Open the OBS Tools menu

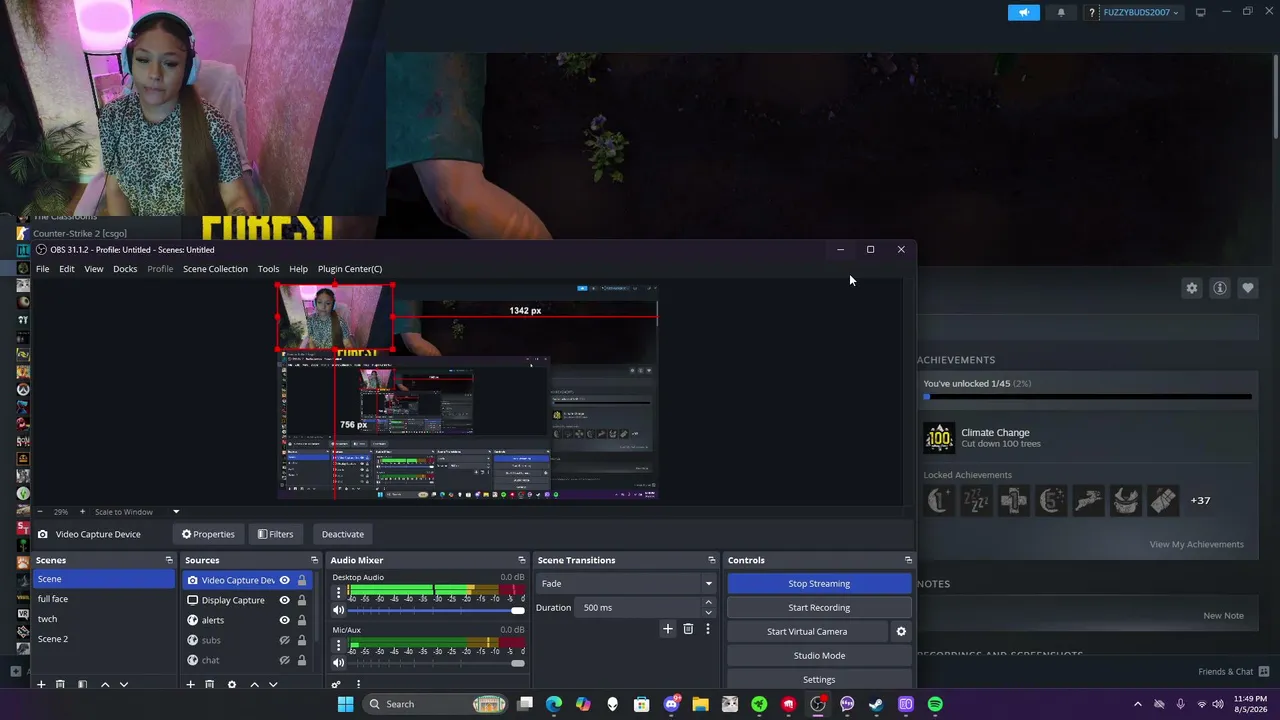pyautogui.click(x=268, y=269)
